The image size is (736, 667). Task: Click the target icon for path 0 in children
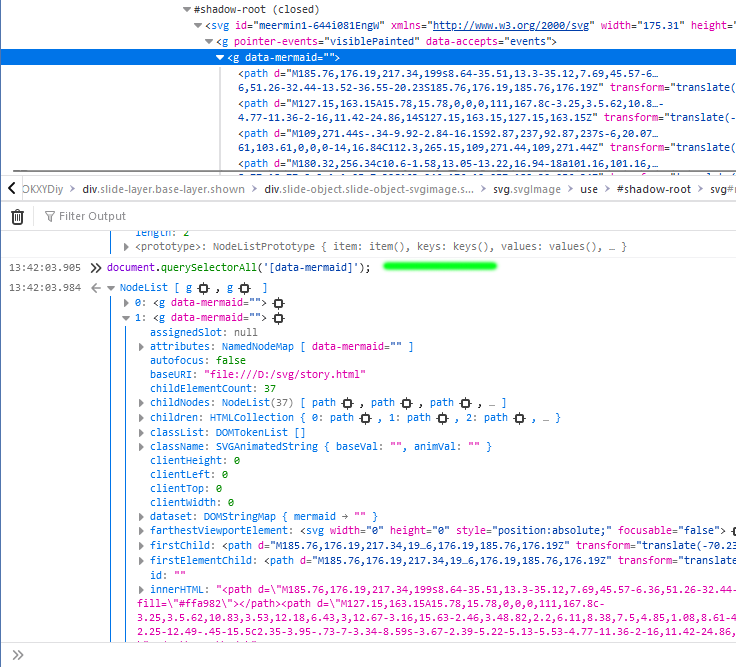click(366, 418)
